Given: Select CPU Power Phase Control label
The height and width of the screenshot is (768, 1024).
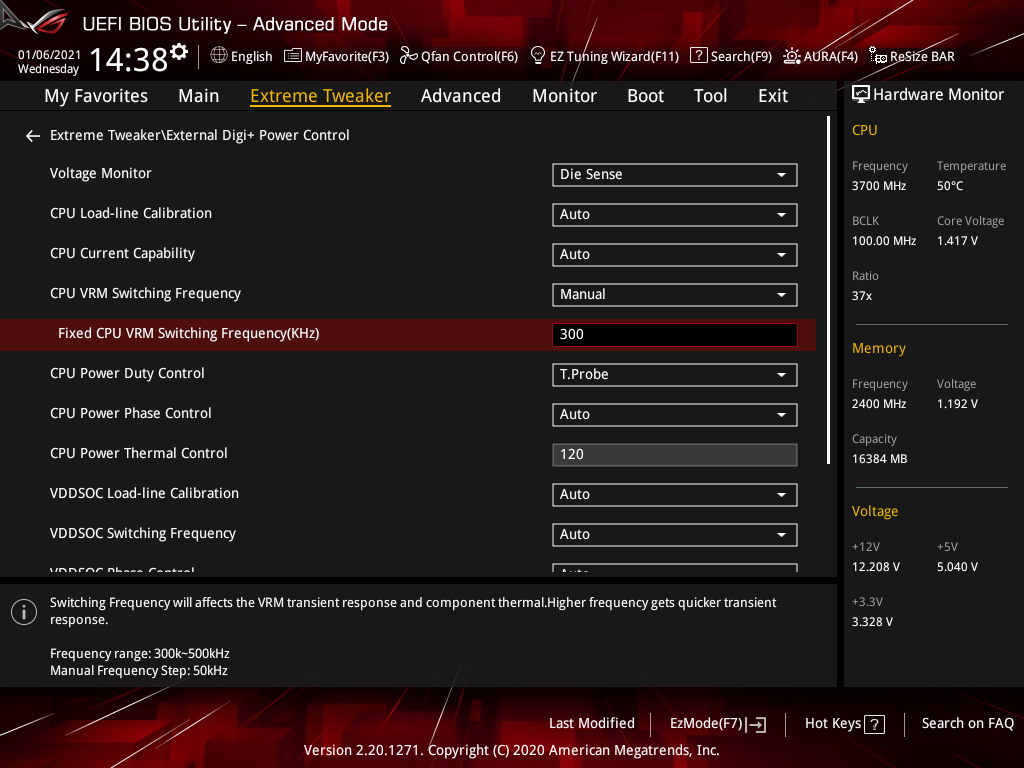Looking at the screenshot, I should pyautogui.click(x=131, y=413).
